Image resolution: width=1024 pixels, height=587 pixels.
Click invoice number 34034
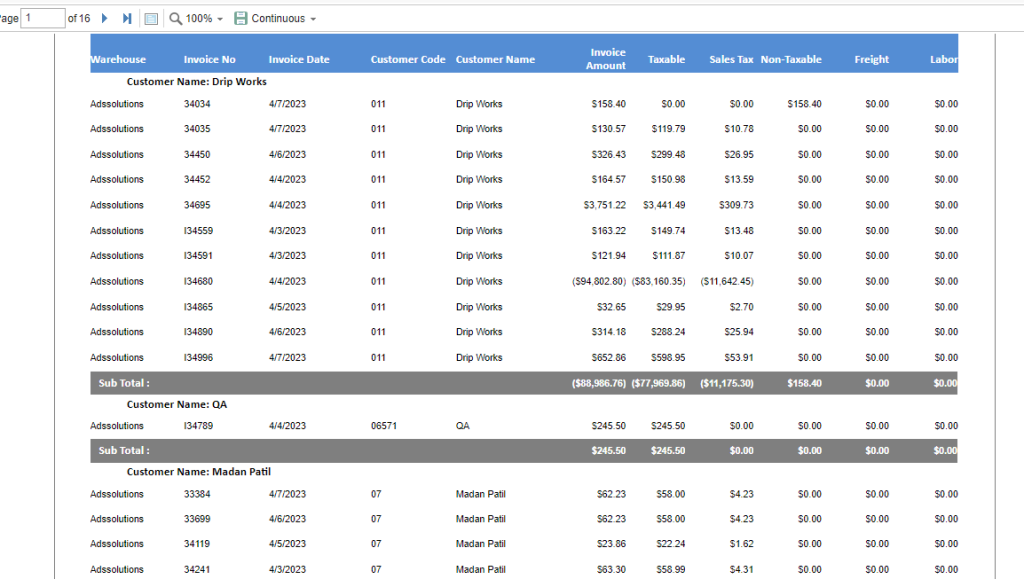tap(197, 104)
